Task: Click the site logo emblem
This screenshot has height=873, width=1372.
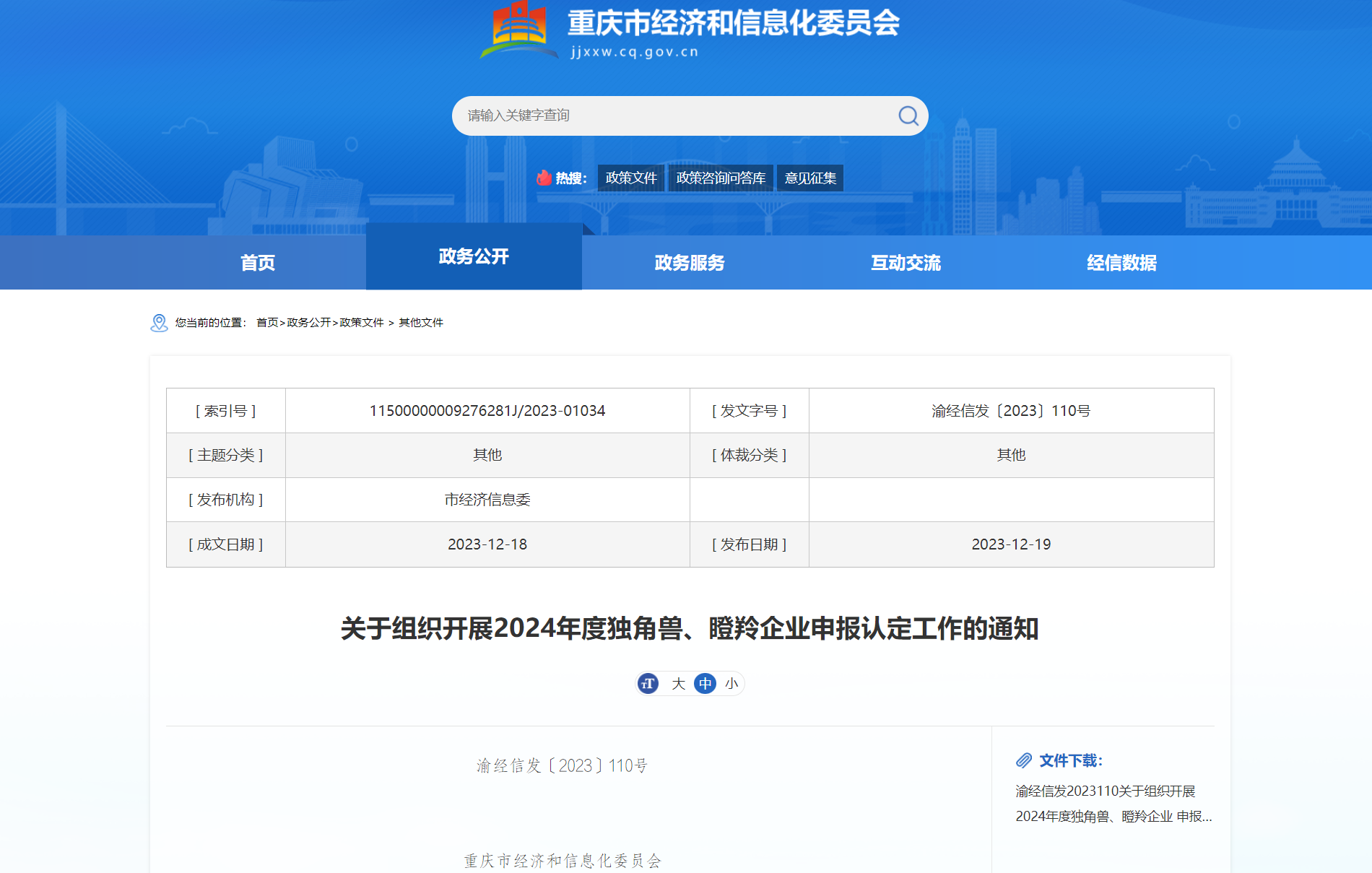Action: coord(519,30)
